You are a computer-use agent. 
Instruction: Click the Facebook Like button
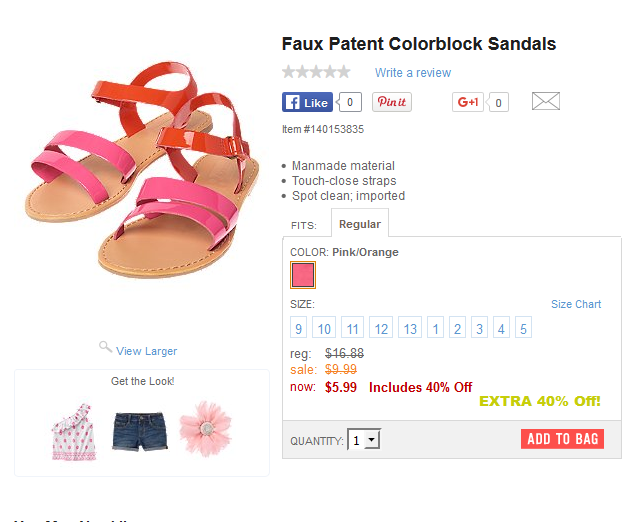point(307,102)
